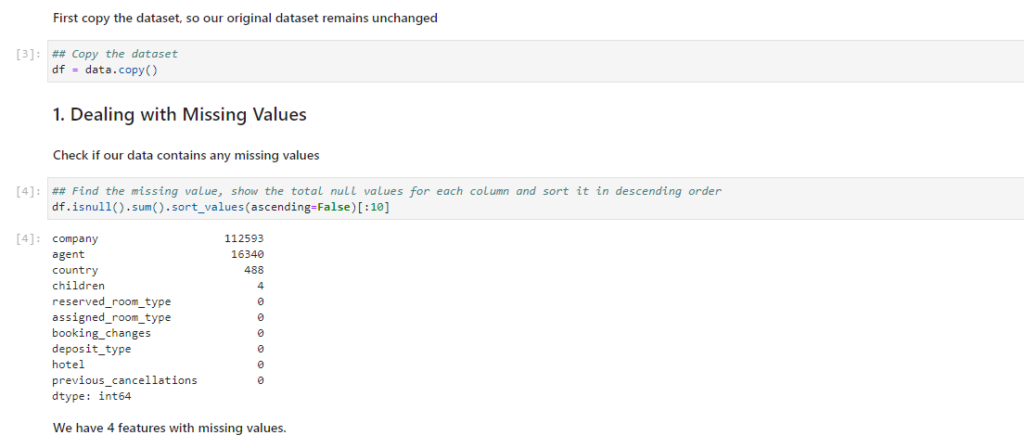Click the [4] prompt beside the output table
This screenshot has width=1024, height=448.
pos(30,239)
